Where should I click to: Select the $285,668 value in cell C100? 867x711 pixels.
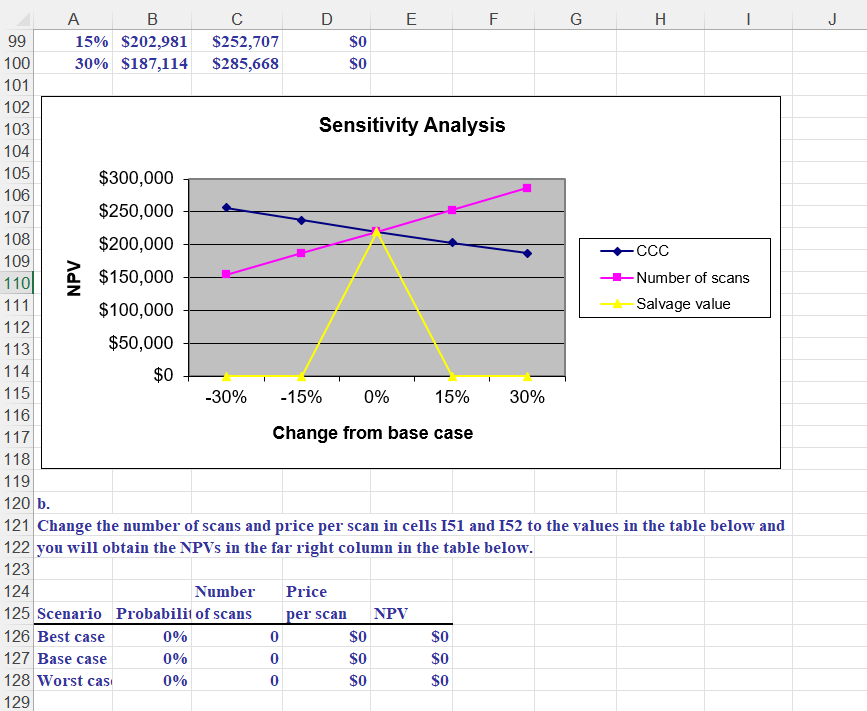(x=246, y=63)
